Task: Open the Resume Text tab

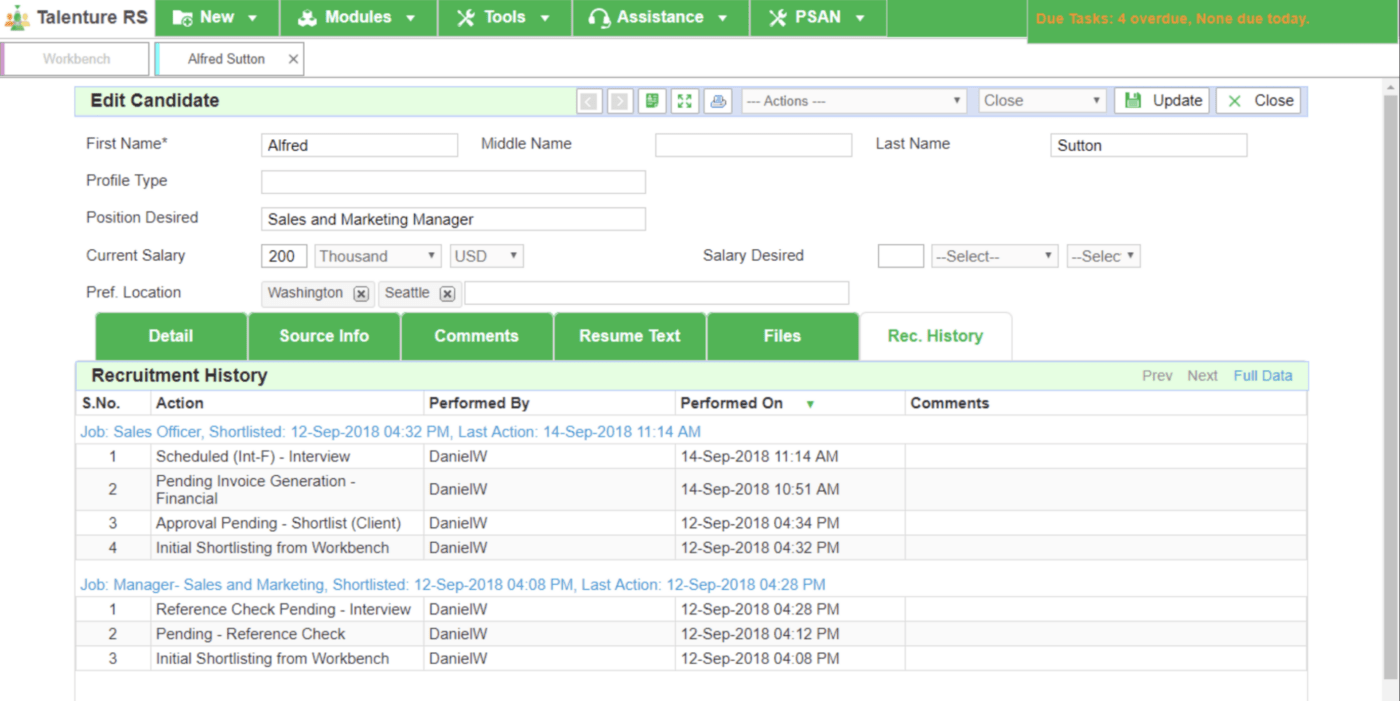Action: click(x=630, y=336)
